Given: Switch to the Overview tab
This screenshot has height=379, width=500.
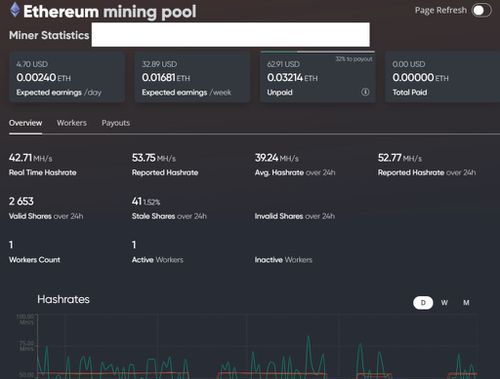Looking at the screenshot, I should 26,123.
